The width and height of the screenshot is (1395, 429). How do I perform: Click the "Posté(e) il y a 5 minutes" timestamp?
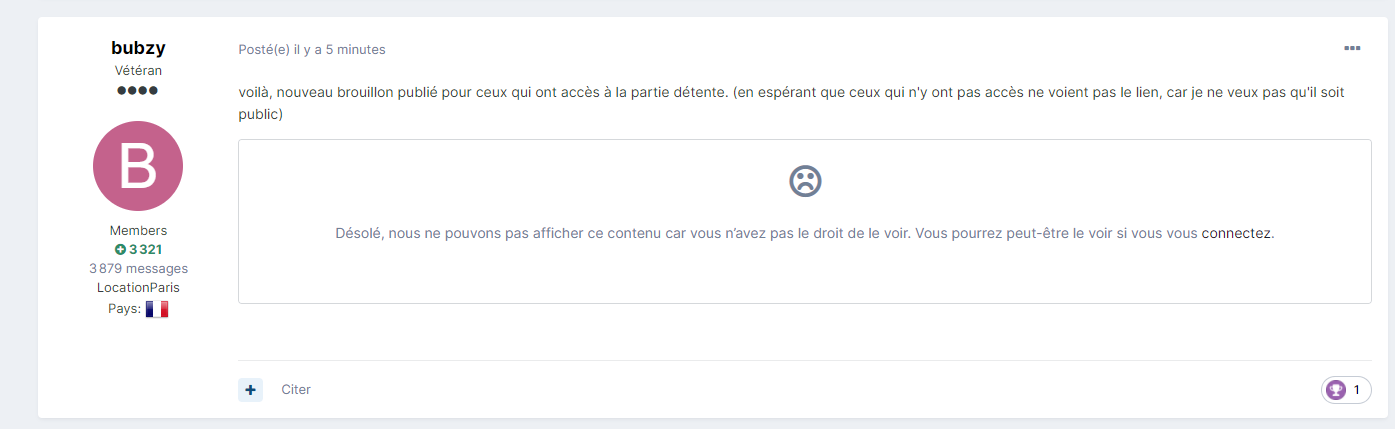coord(312,49)
